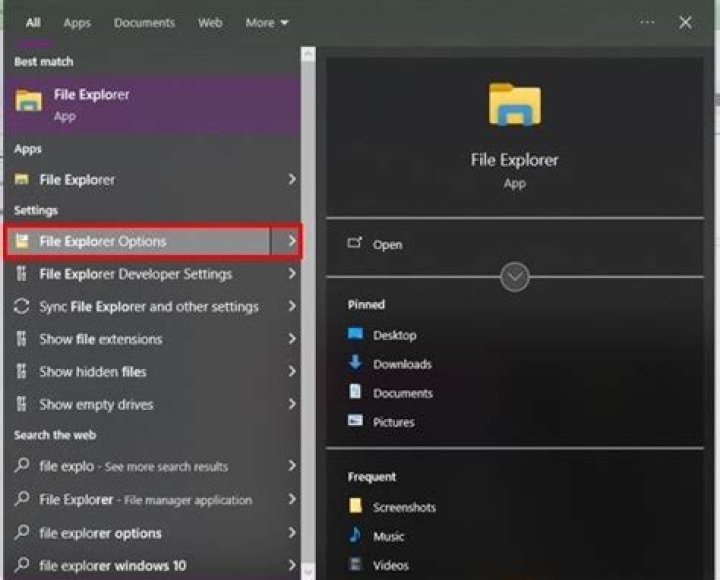
Task: Select the All search tab
Action: click(33, 23)
